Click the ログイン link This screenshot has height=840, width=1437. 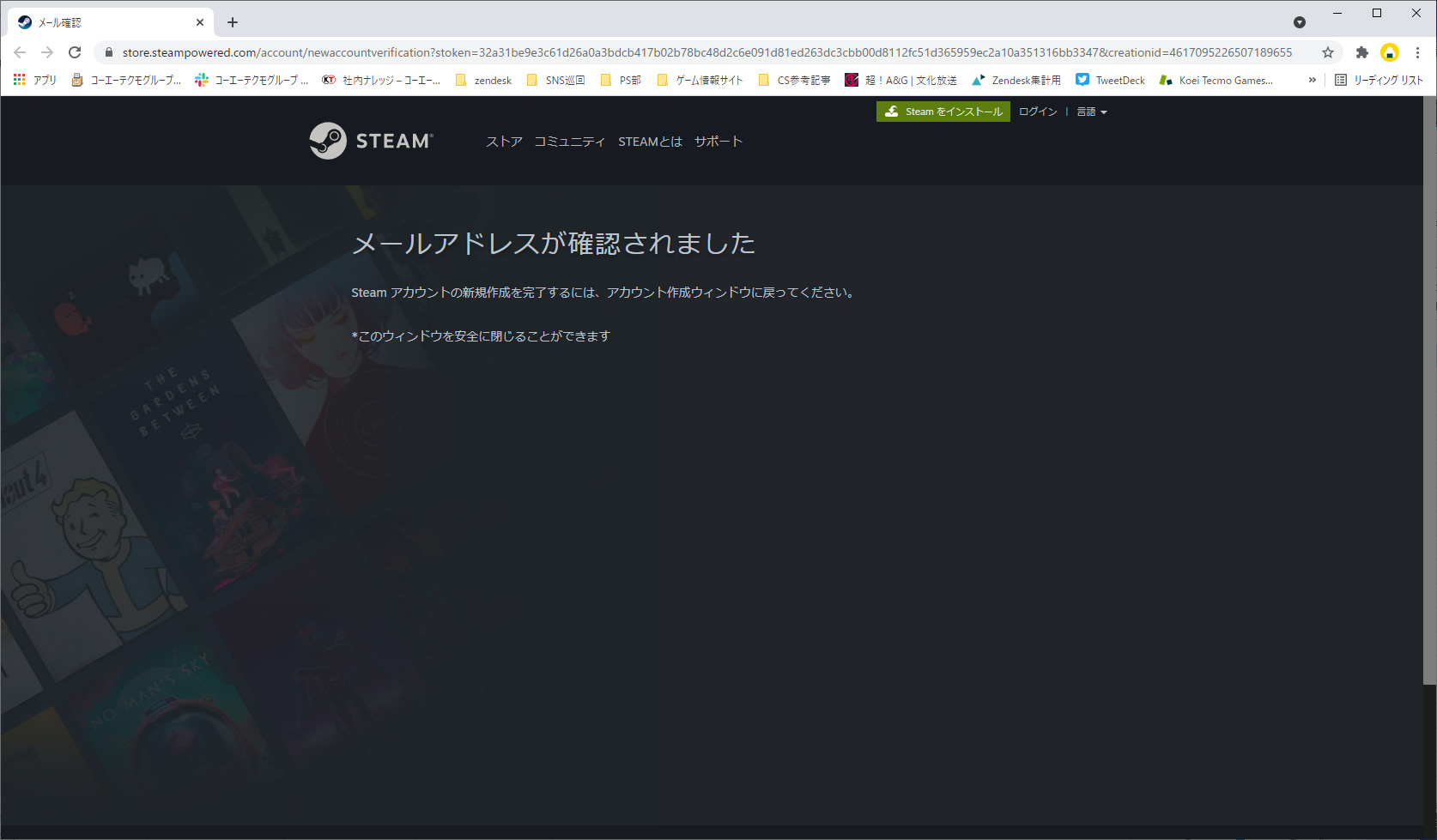[x=1037, y=112]
